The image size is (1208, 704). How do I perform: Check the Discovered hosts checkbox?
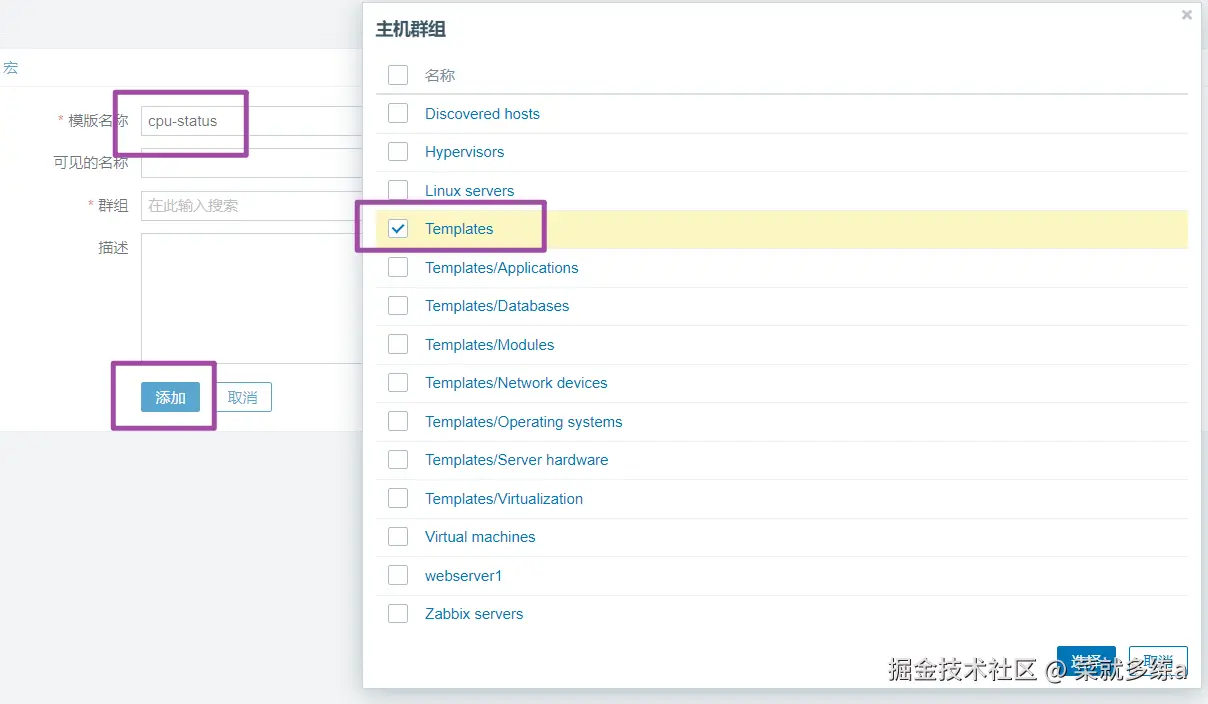[x=398, y=113]
